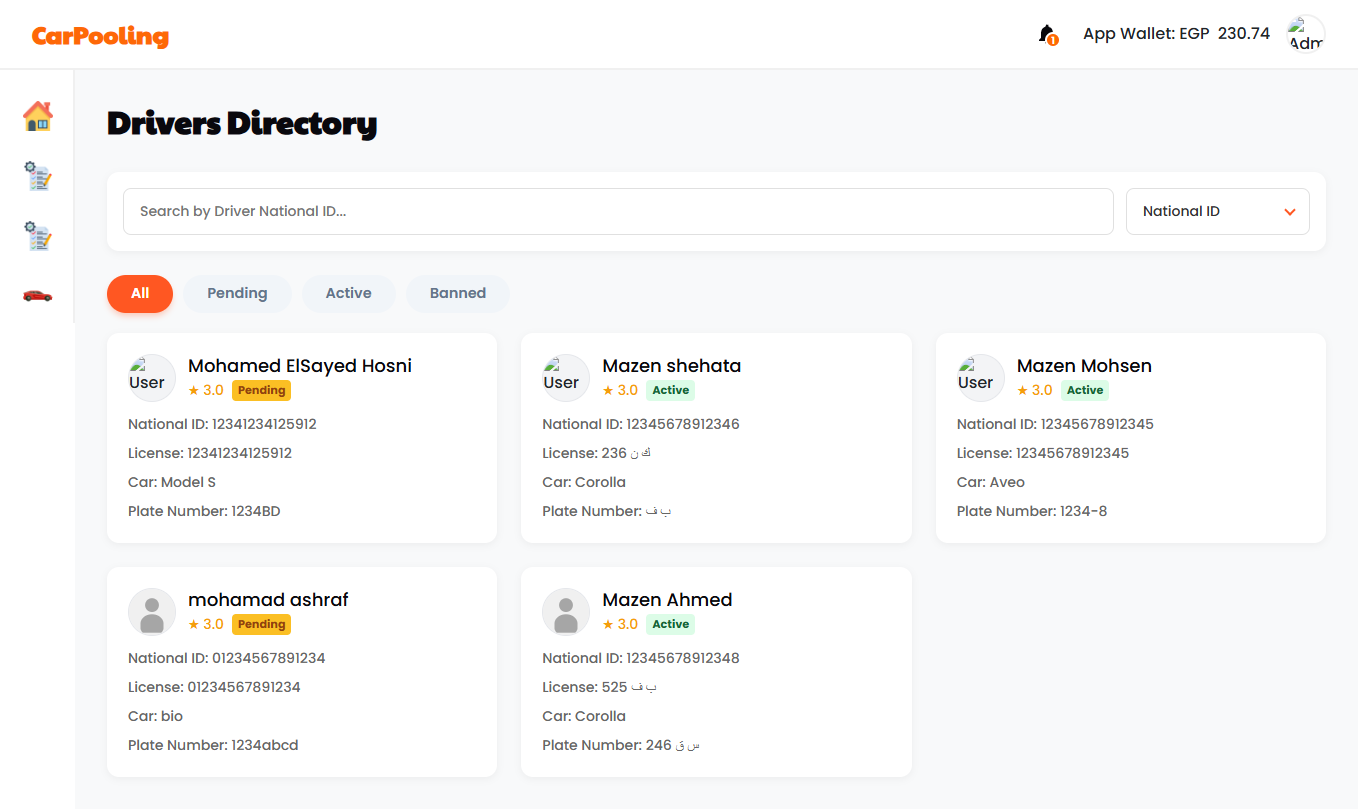The width and height of the screenshot is (1358, 809).
Task: Open the Mazen Mohsen driver name
Action: pos(1084,366)
